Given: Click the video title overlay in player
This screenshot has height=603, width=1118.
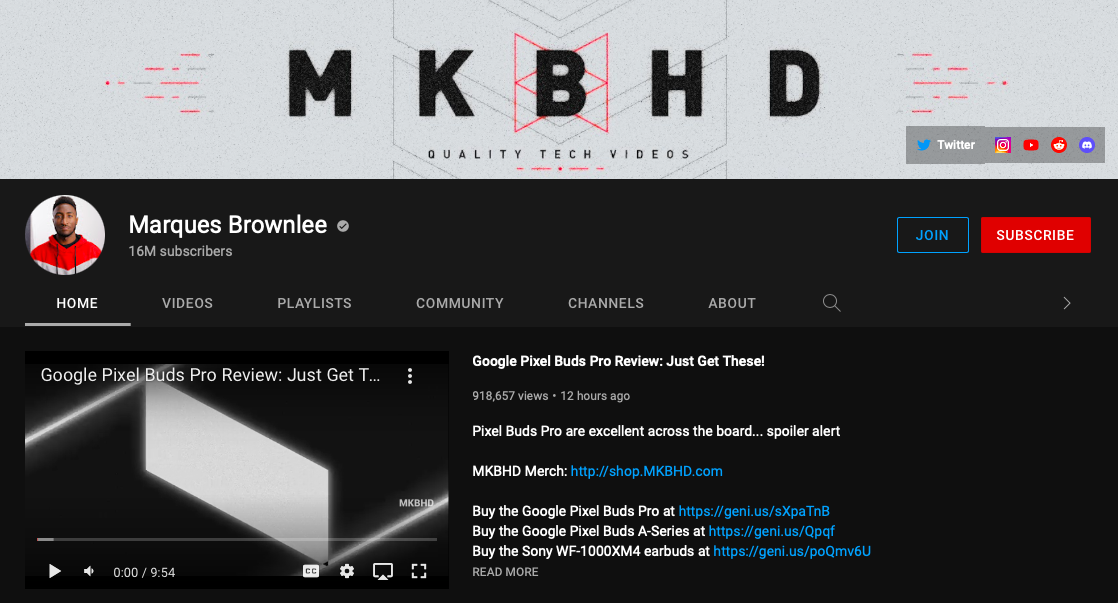Looking at the screenshot, I should 210,375.
